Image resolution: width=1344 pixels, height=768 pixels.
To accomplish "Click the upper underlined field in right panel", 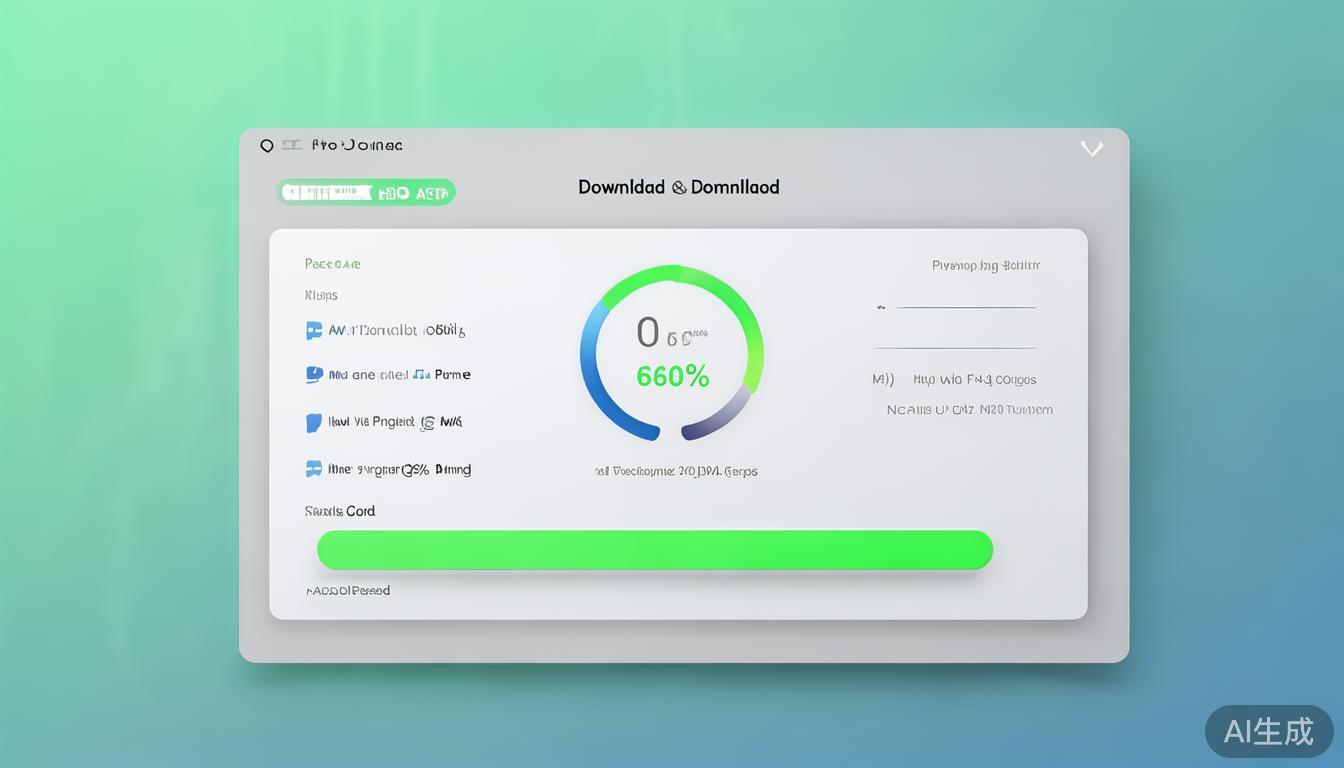I will coord(965,307).
